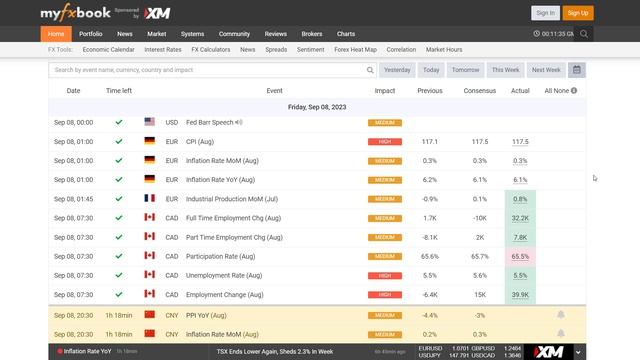Filter events to Next Week

pyautogui.click(x=546, y=70)
